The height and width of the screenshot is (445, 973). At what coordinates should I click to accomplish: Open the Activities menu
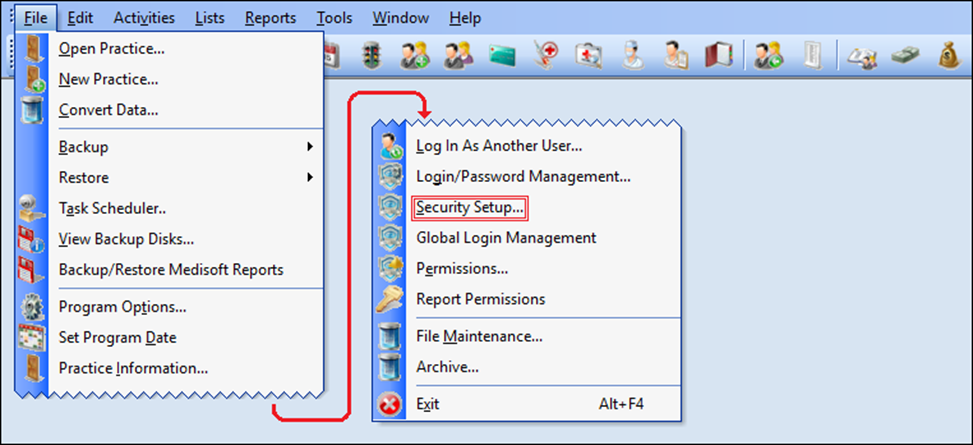[144, 18]
